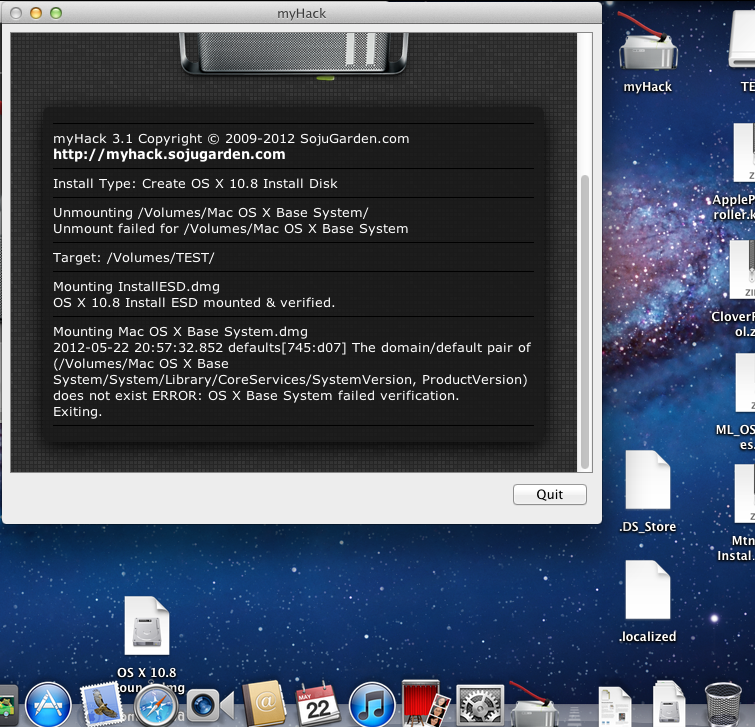Open the Mail app in dock
755x727 pixels.
(x=100, y=703)
